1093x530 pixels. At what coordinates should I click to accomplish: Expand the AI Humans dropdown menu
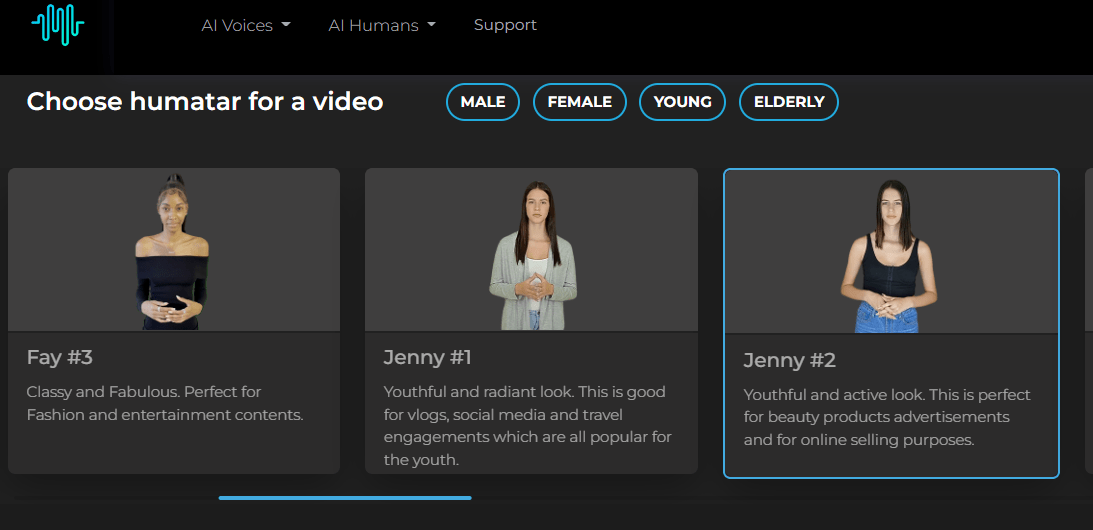[x=382, y=25]
